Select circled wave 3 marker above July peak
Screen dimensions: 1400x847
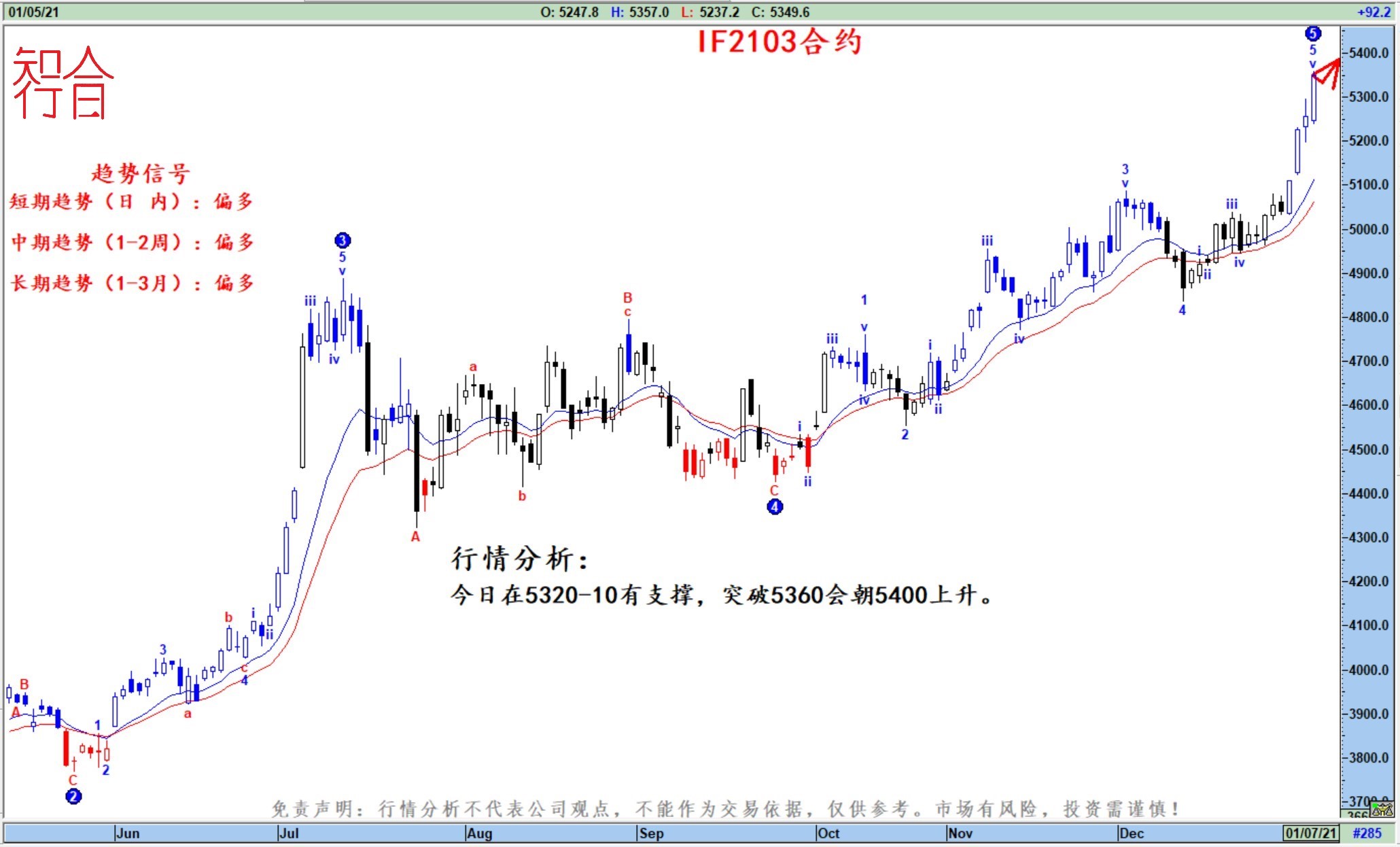pos(343,240)
